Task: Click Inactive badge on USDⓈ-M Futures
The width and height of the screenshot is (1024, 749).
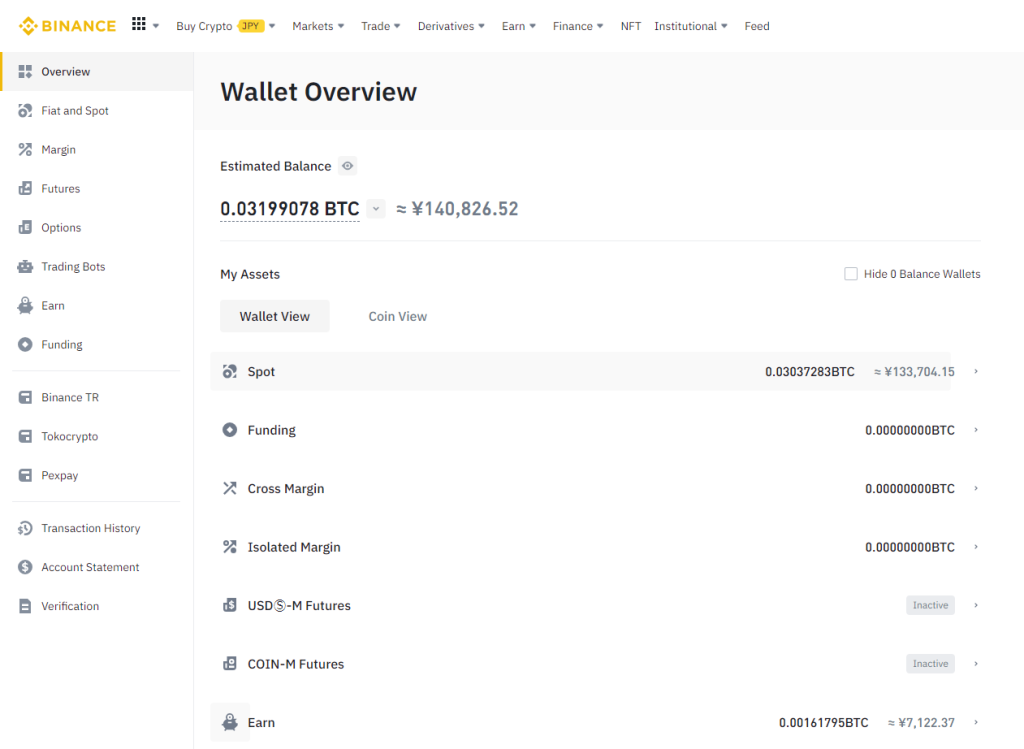Action: [930, 605]
